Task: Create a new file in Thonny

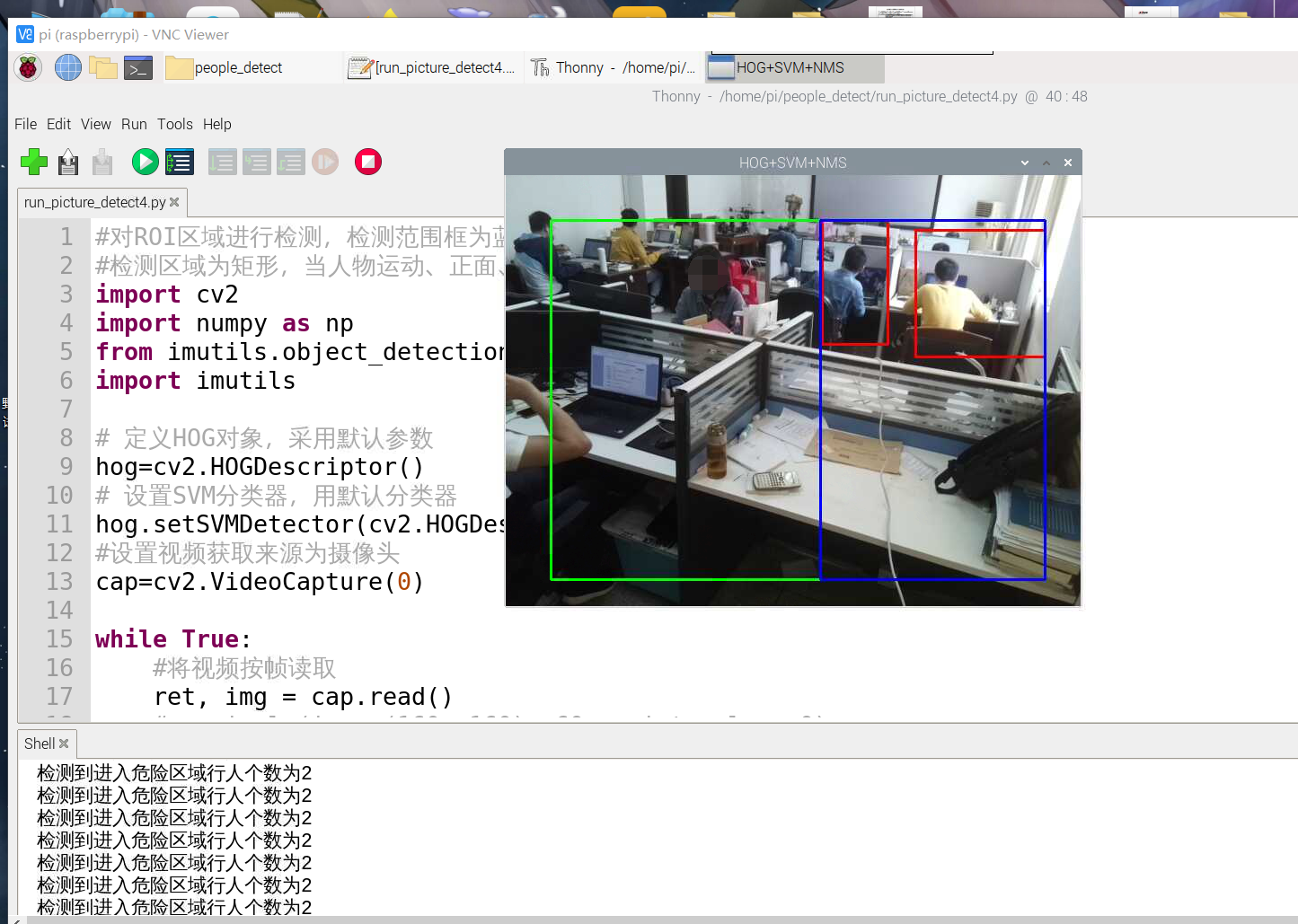Action: tap(33, 162)
